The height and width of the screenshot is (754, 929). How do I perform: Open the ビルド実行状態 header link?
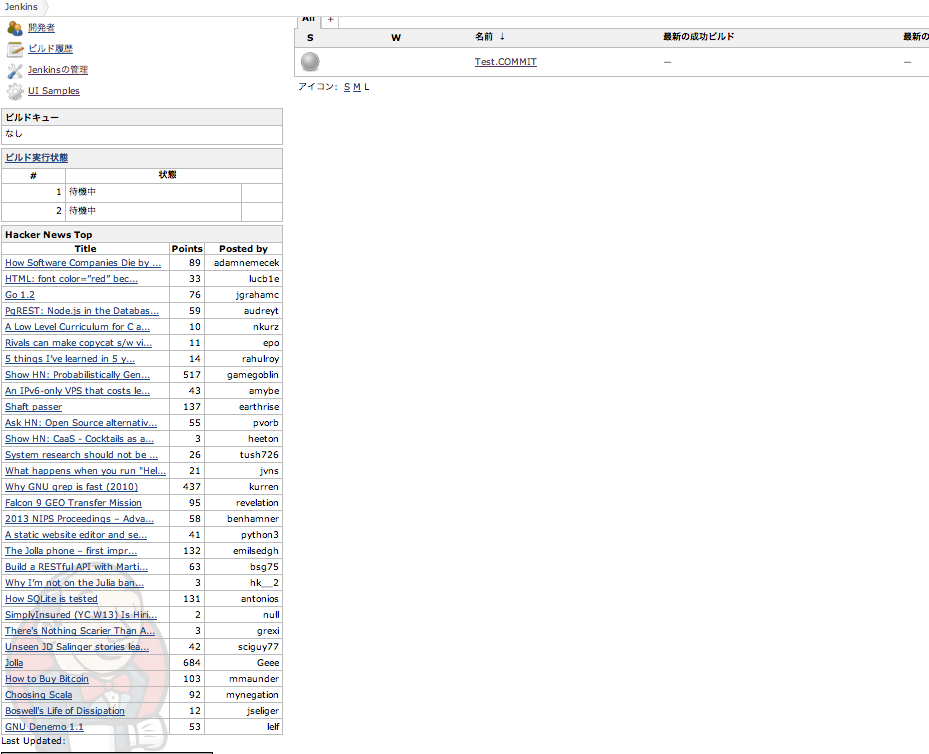[x=37, y=158]
